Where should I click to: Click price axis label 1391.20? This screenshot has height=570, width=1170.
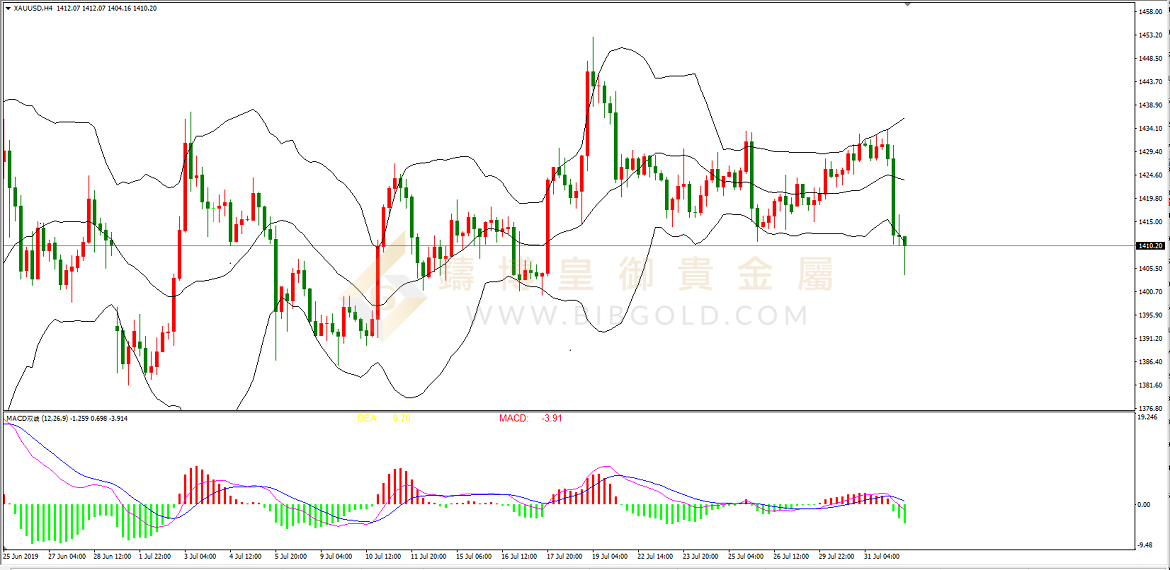(x=1150, y=339)
